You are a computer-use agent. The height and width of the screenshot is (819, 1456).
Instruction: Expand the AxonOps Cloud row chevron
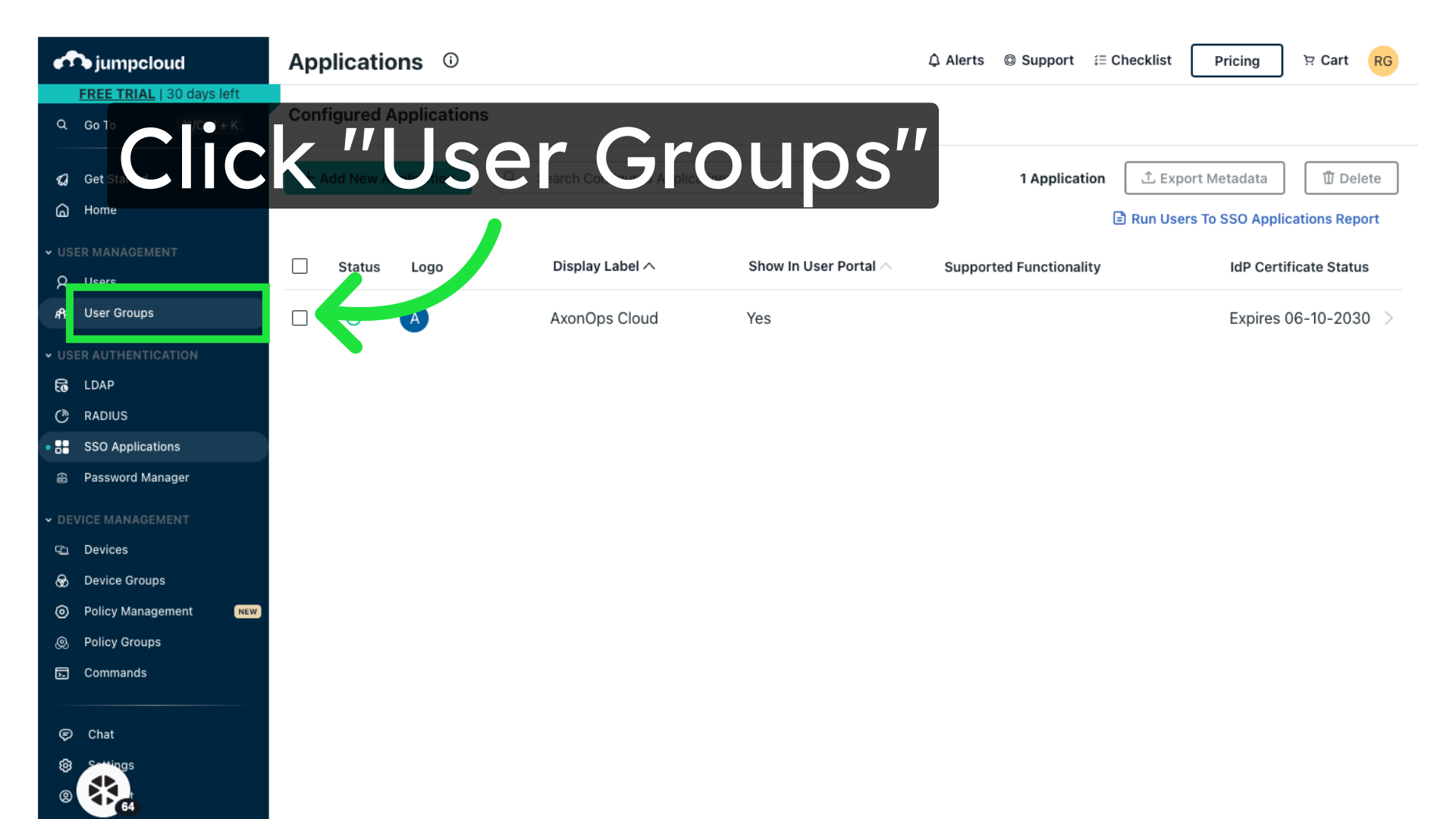[1389, 318]
